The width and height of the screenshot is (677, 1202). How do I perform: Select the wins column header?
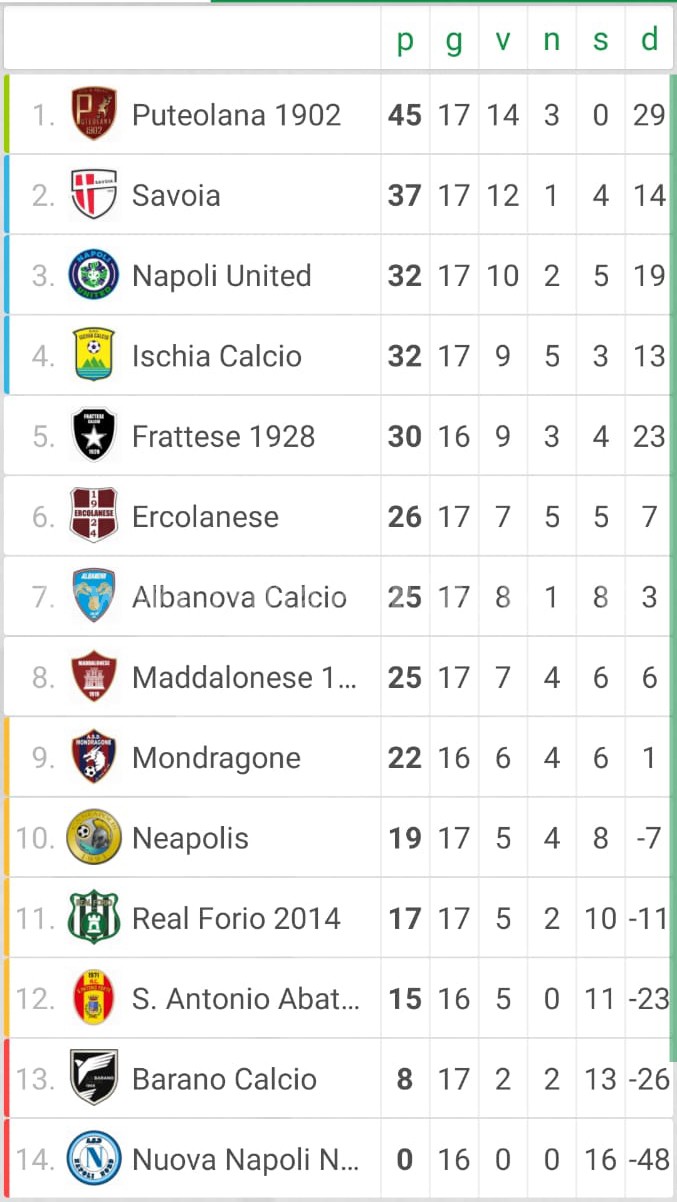(x=502, y=41)
